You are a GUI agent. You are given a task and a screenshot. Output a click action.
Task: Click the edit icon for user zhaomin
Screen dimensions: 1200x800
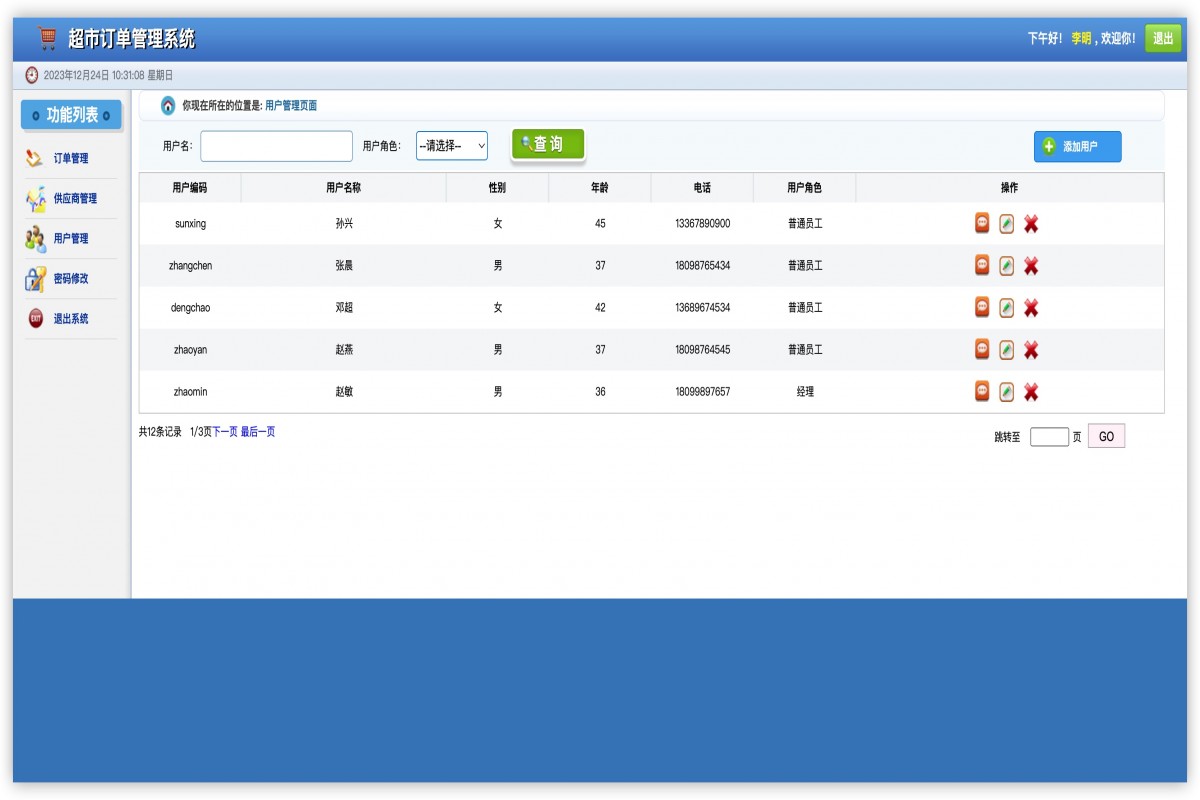pyautogui.click(x=1006, y=392)
